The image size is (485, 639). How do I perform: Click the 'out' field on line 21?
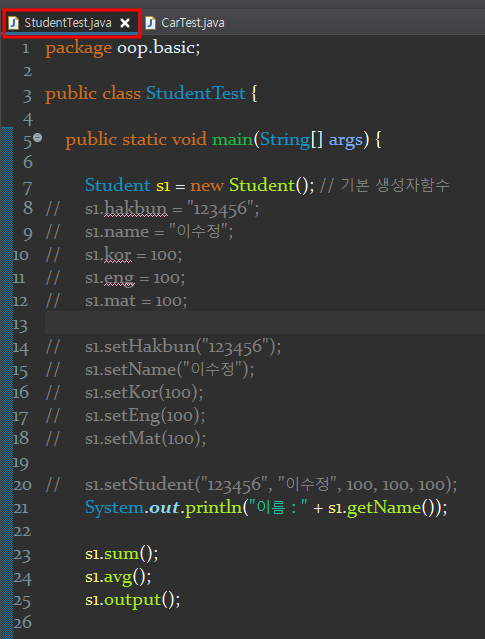(164, 508)
